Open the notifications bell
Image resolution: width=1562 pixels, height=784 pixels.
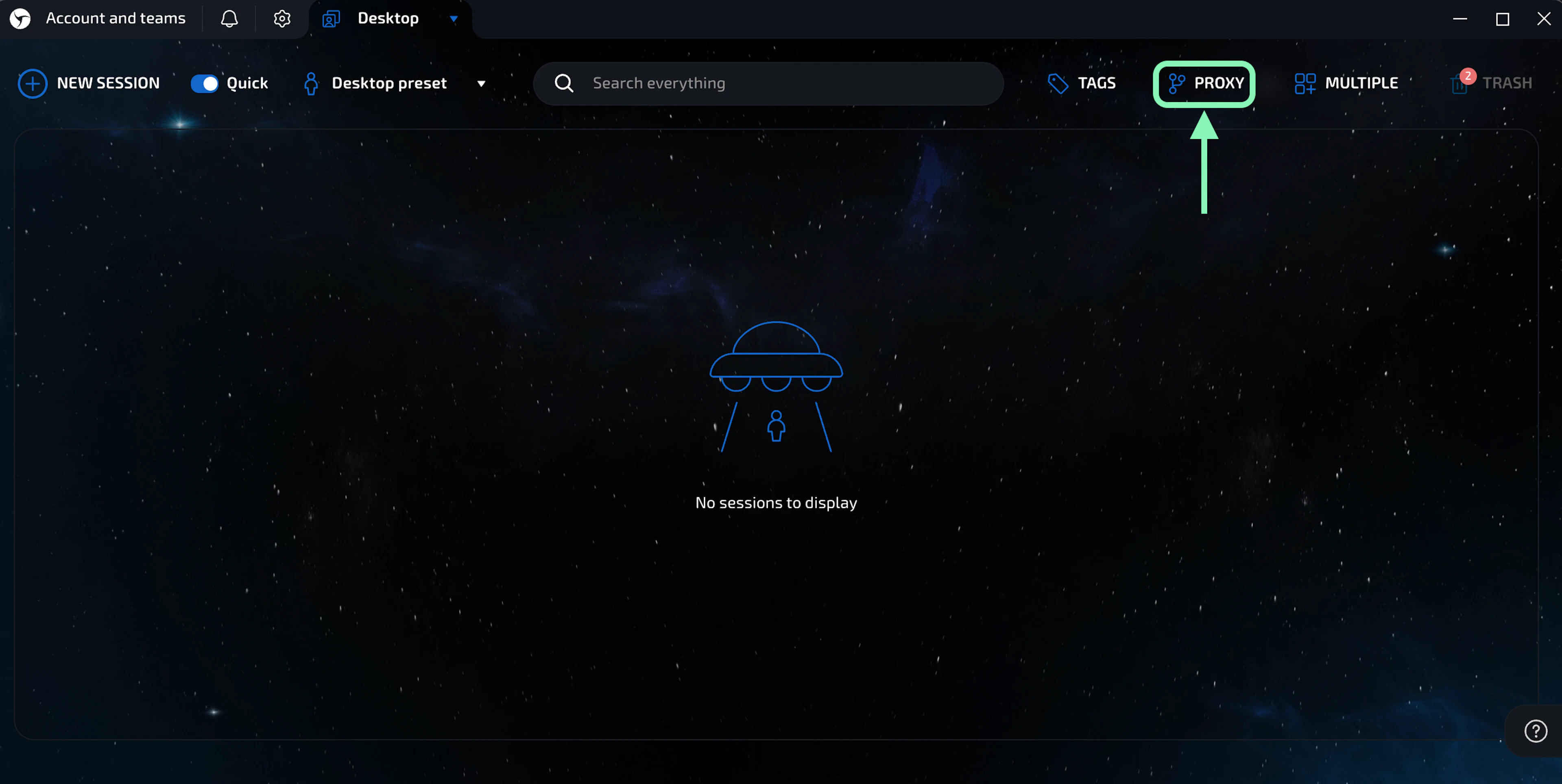229,19
